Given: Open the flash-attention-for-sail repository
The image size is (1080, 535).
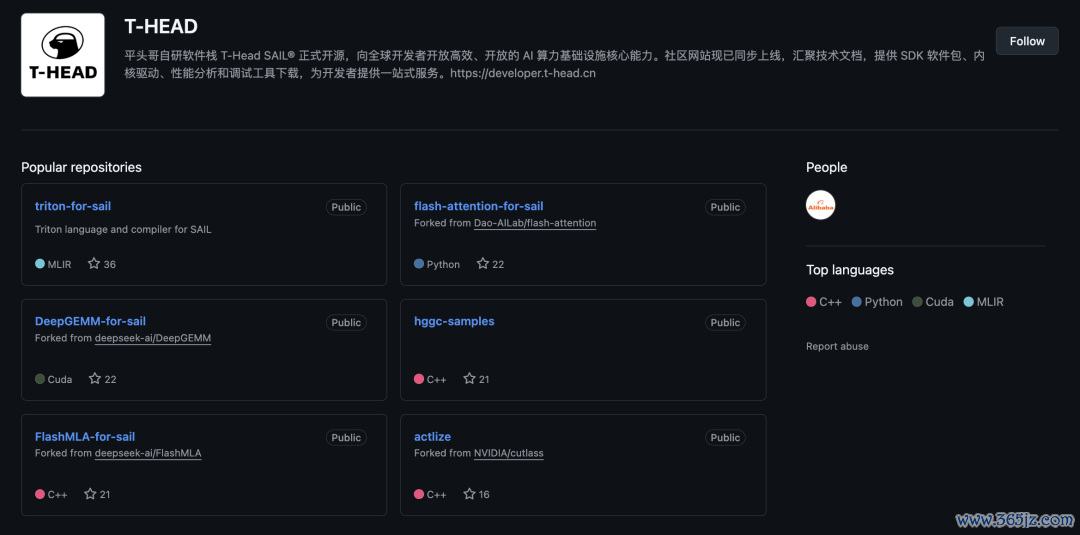Looking at the screenshot, I should point(479,206).
